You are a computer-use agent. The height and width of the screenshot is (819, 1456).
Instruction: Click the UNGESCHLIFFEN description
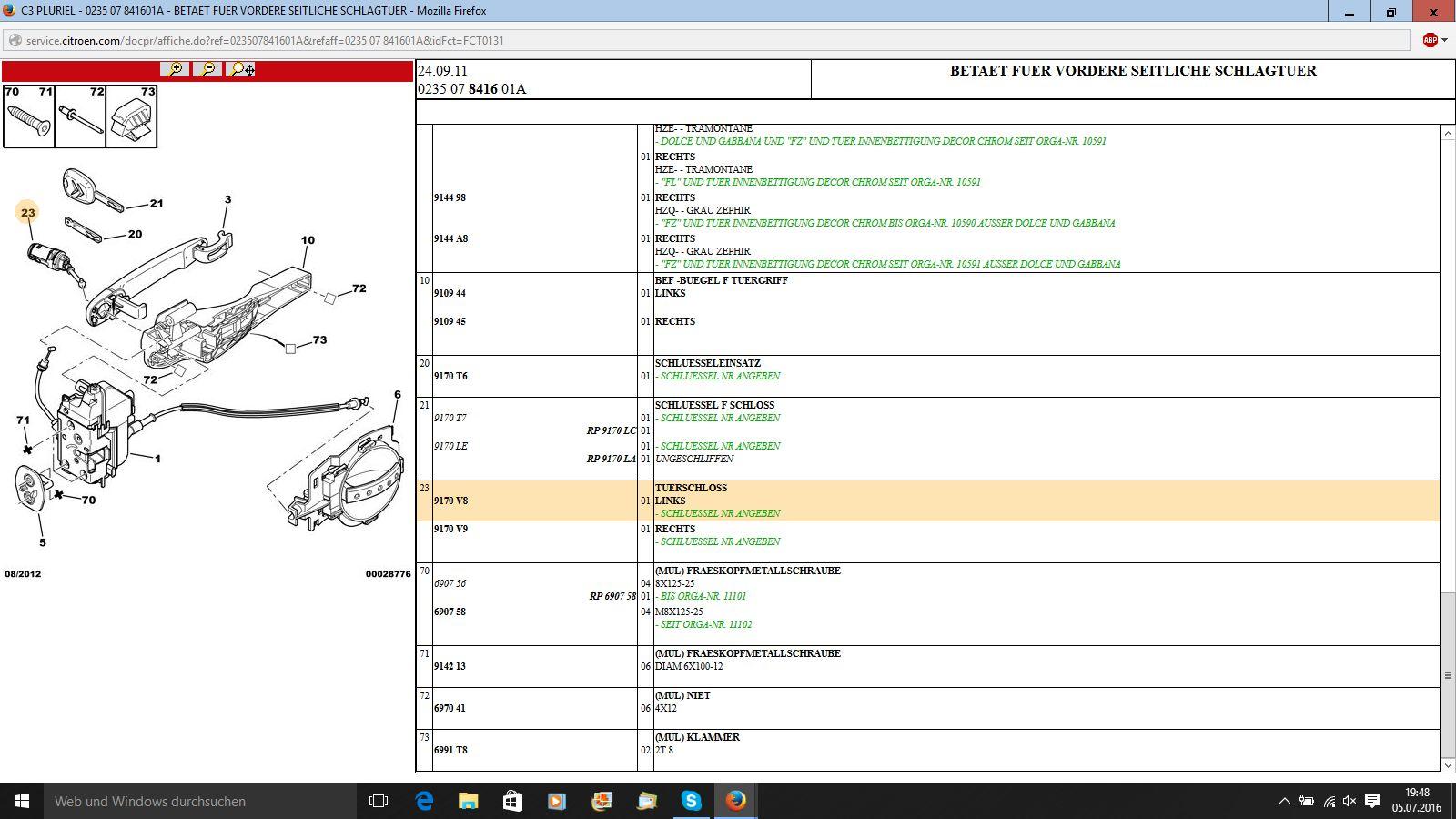coord(694,459)
